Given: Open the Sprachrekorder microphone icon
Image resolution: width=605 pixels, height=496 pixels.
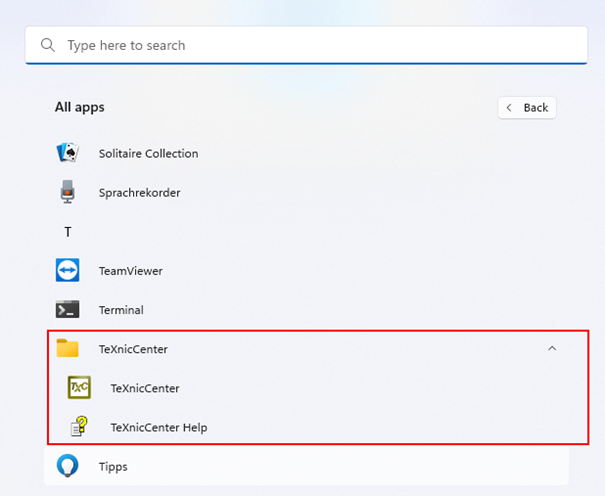Looking at the screenshot, I should pyautogui.click(x=68, y=192).
